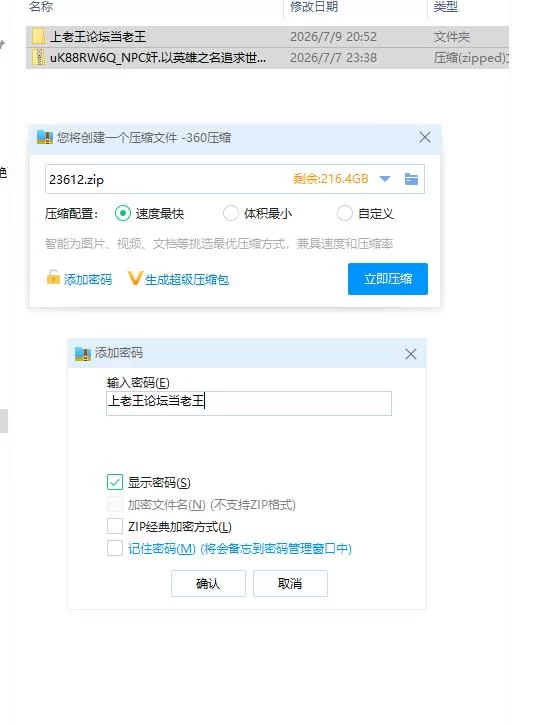543x725 pixels.
Task: Click the zip file icon of uK88RW6Q_NPC奸
Action: pos(38,57)
